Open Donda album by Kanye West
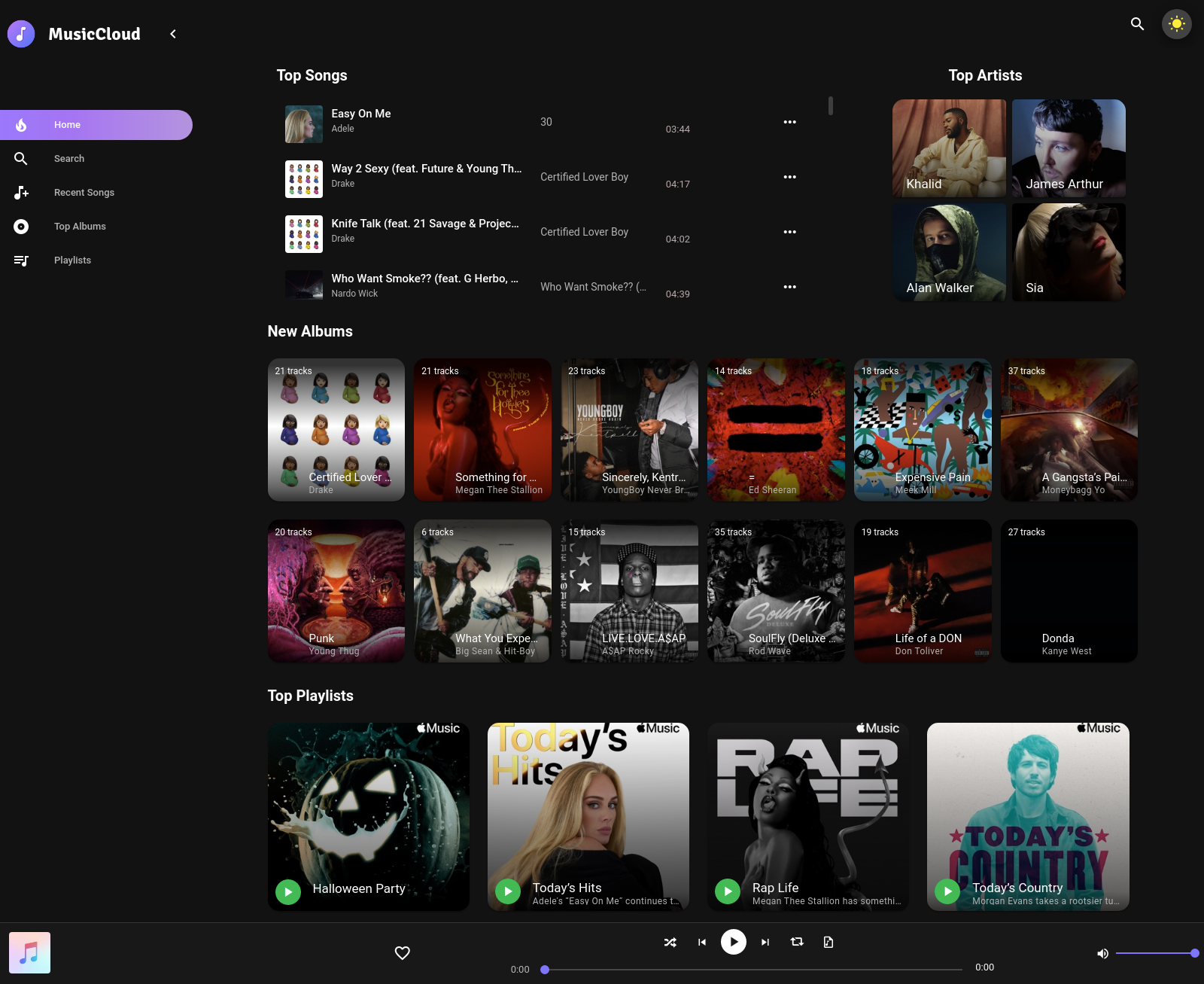 click(1069, 591)
